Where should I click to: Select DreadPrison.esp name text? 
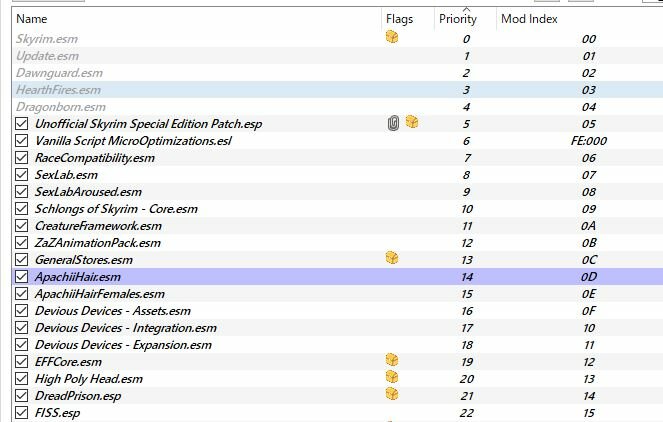pyautogui.click(x=78, y=395)
